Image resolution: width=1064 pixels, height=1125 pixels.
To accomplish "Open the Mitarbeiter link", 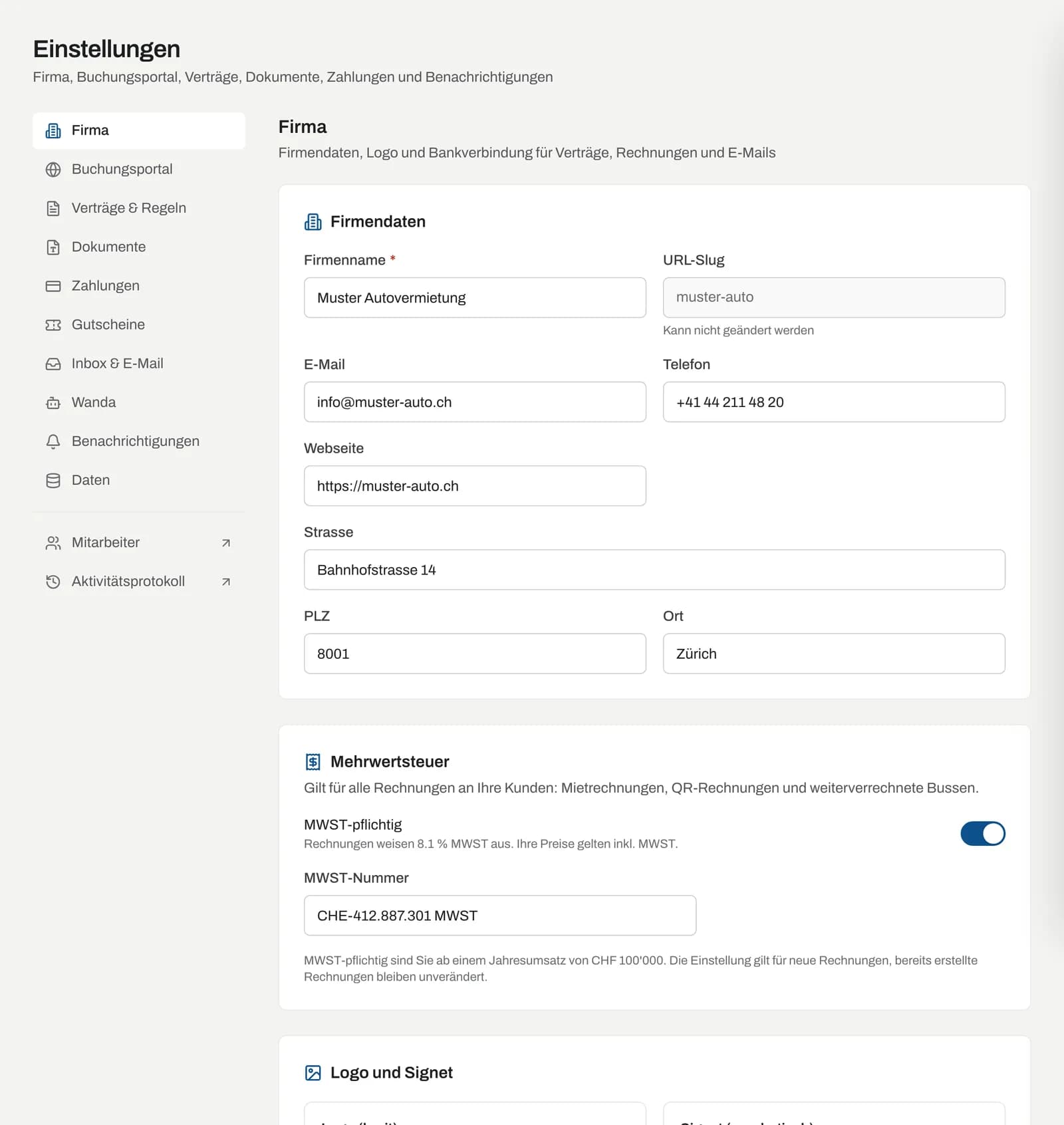I will tap(139, 543).
